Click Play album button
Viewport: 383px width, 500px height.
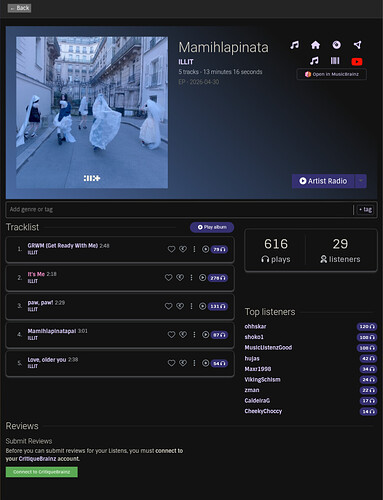coord(212,227)
